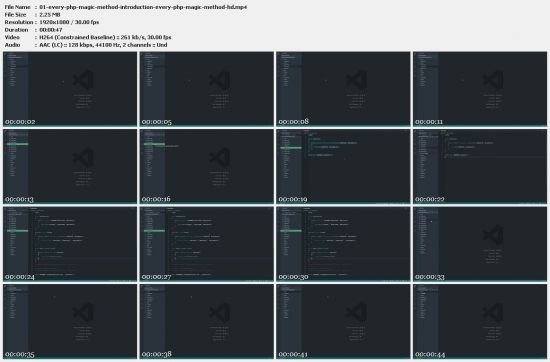Screen dimensions: 550x362
Task: Select the frame at 00:00:08
Action: [343, 89]
